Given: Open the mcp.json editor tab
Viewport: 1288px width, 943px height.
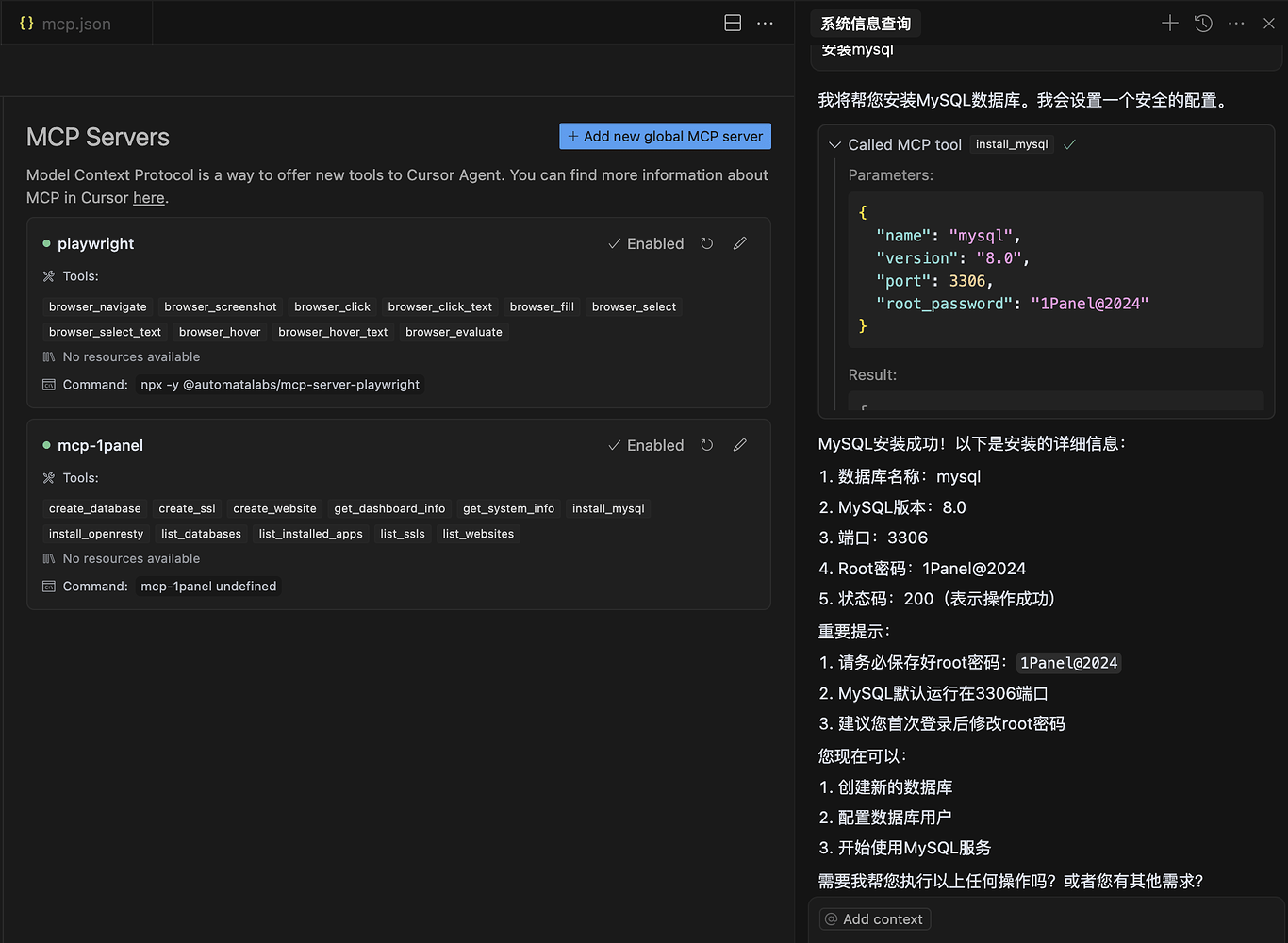Looking at the screenshot, I should 75,24.
